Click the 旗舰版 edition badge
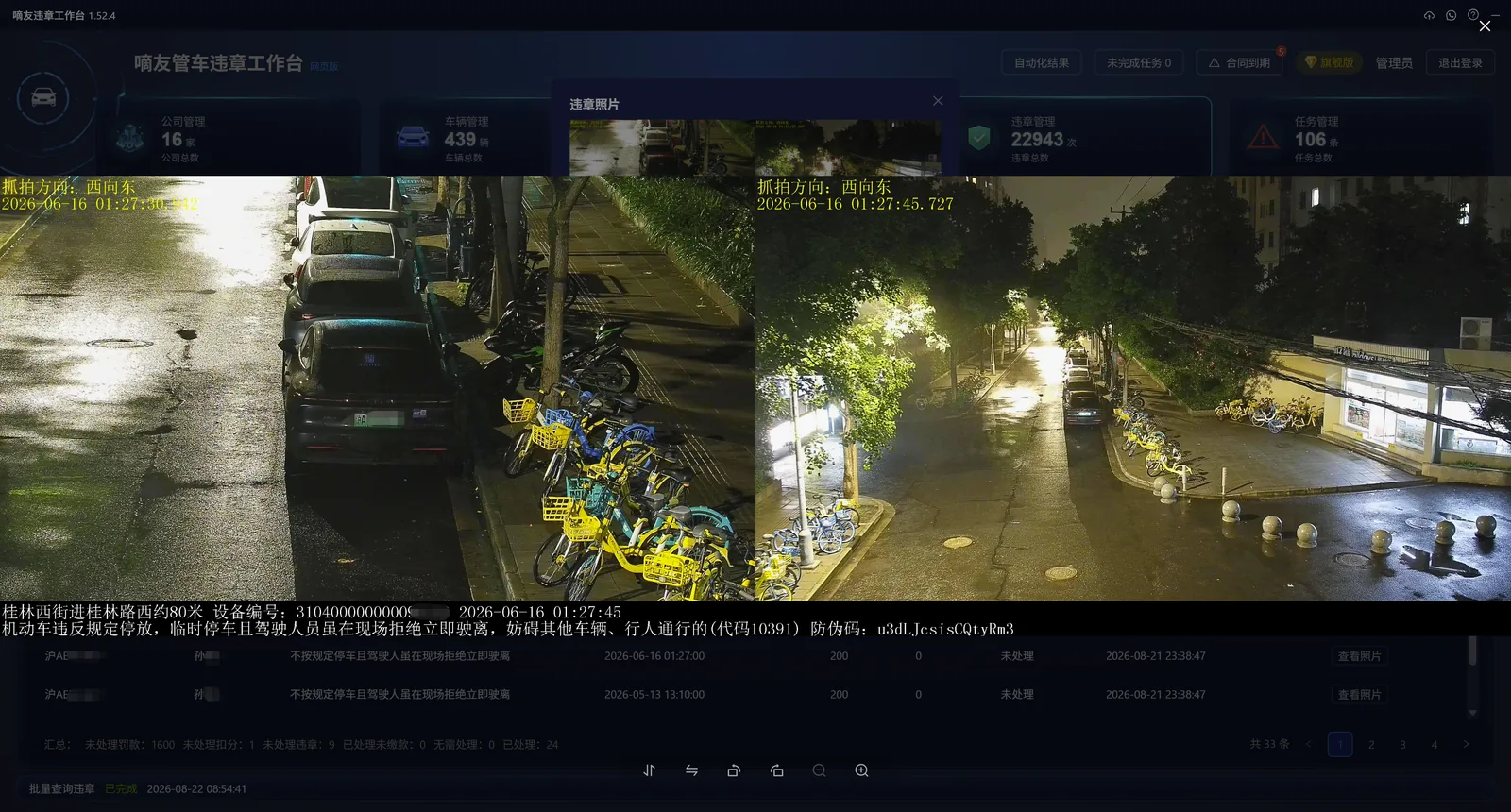Image resolution: width=1511 pixels, height=812 pixels. [1329, 62]
